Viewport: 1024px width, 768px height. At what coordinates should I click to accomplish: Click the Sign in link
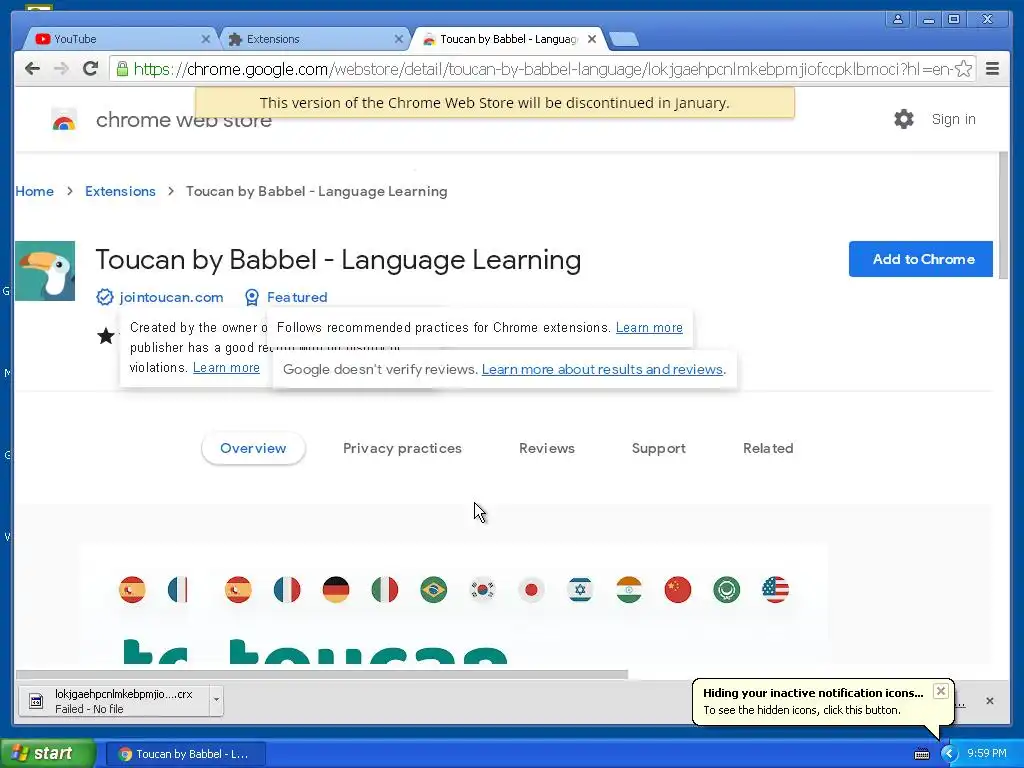953,119
